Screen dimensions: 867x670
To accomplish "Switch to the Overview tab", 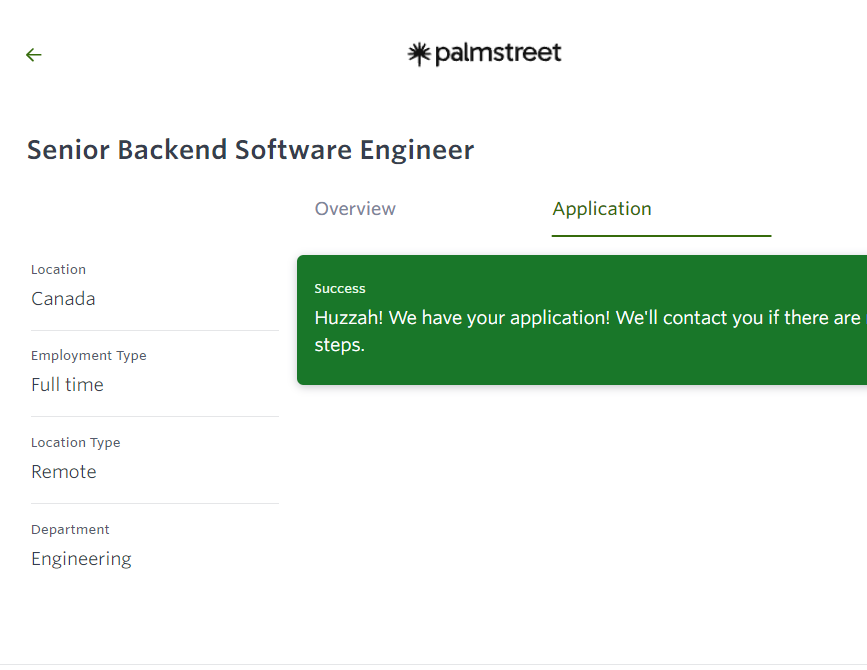I will 355,209.
